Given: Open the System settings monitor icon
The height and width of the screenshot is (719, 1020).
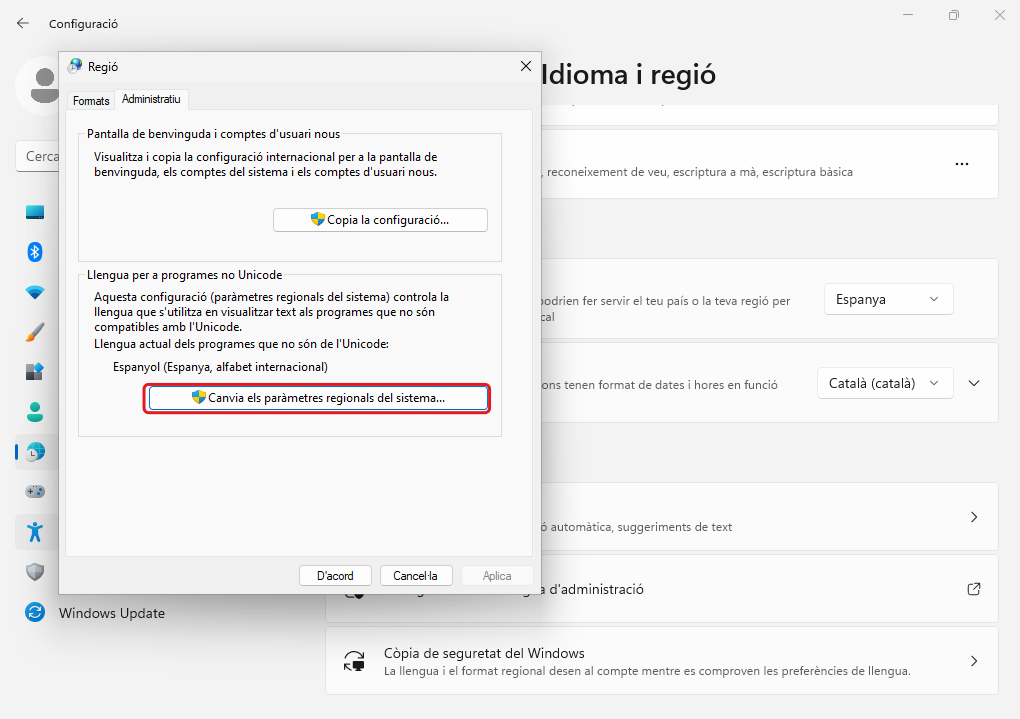Looking at the screenshot, I should coord(35,212).
